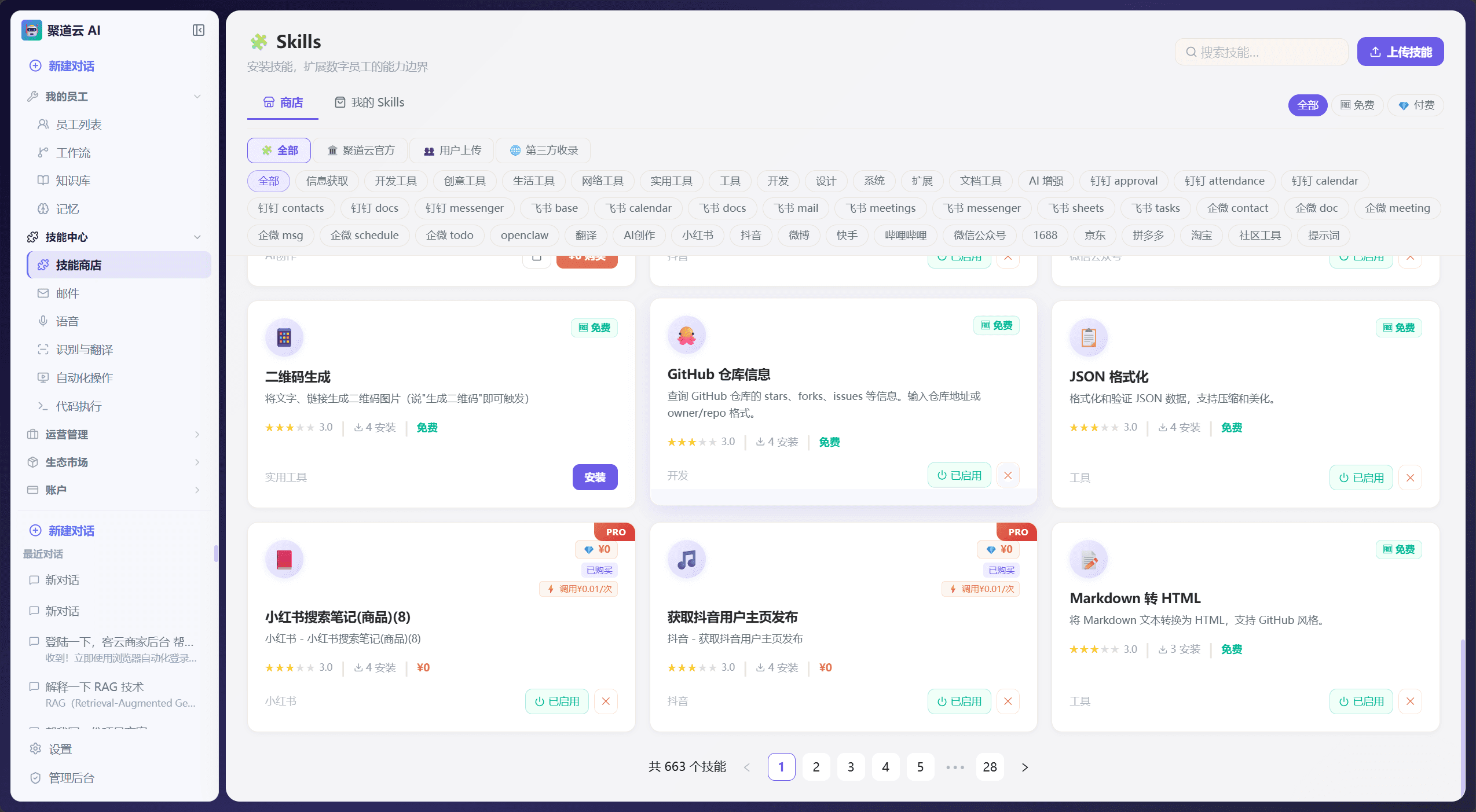Remove the JSON 格式化 skill with X
The width and height of the screenshot is (1476, 812).
(1410, 477)
